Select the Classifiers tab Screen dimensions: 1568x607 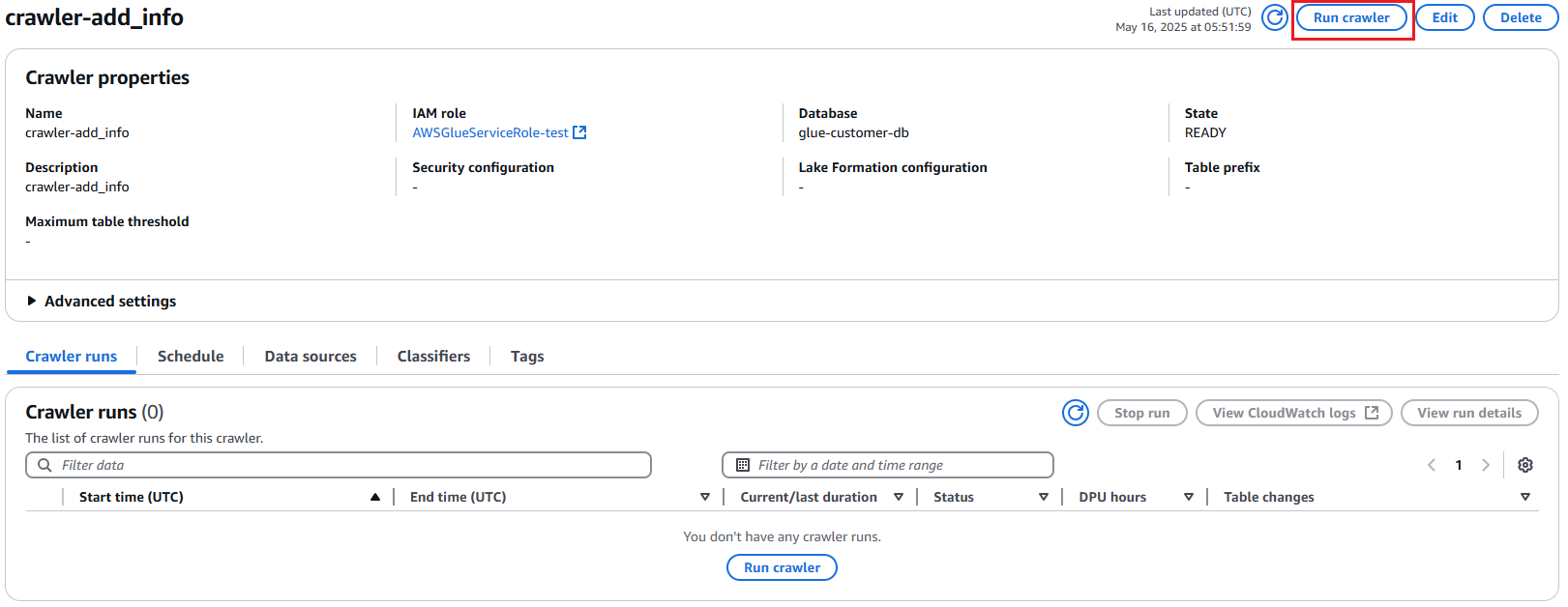433,357
